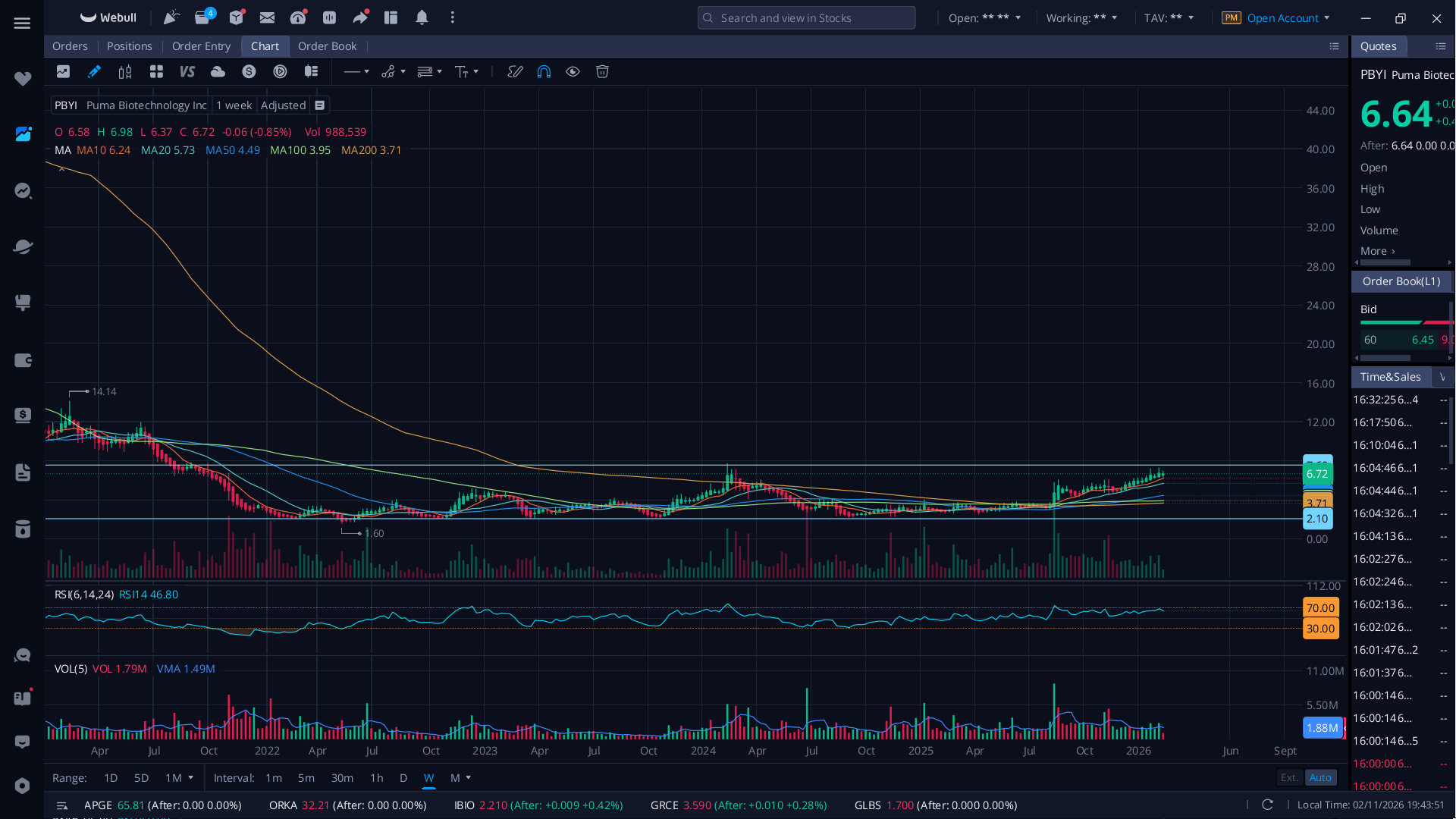Click the Order Book(L1) header
The image size is (1456, 819).
pos(1401,281)
